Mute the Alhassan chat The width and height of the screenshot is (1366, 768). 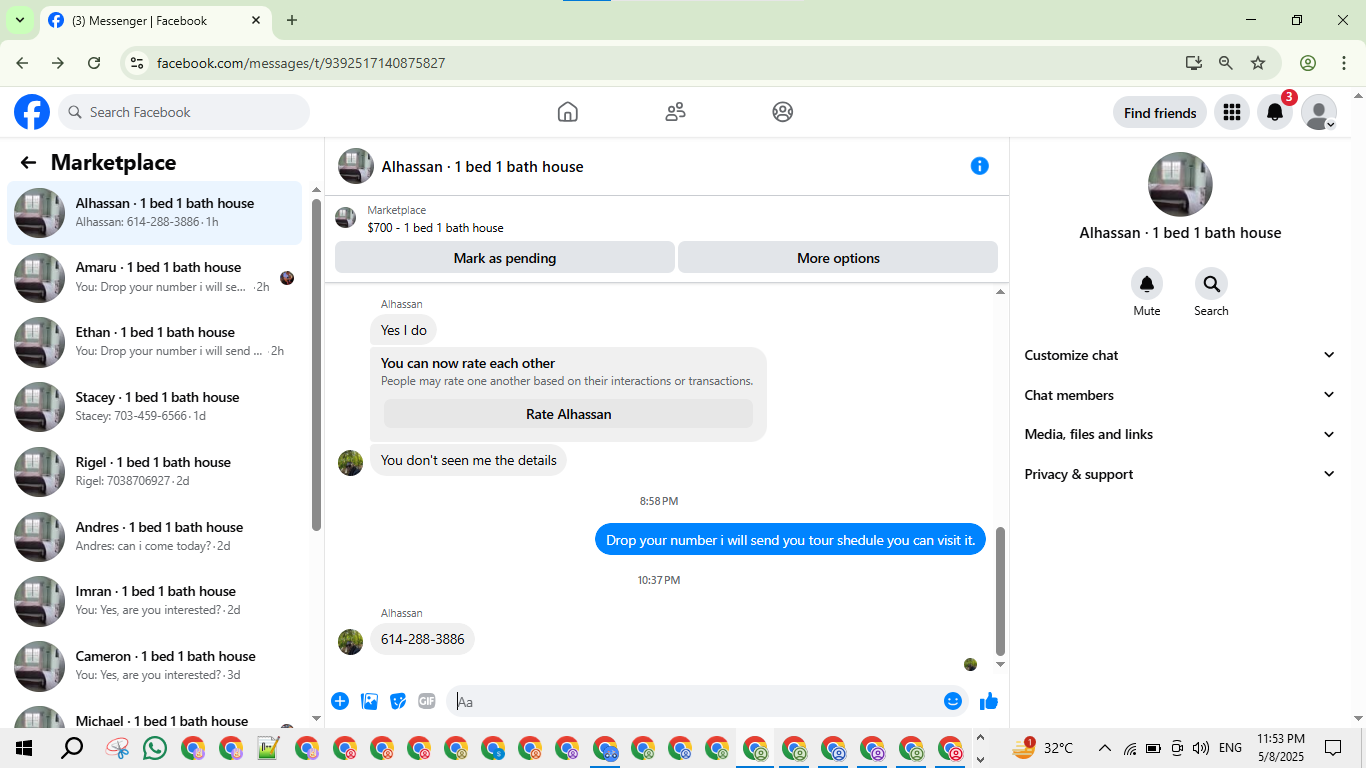[x=1147, y=284]
